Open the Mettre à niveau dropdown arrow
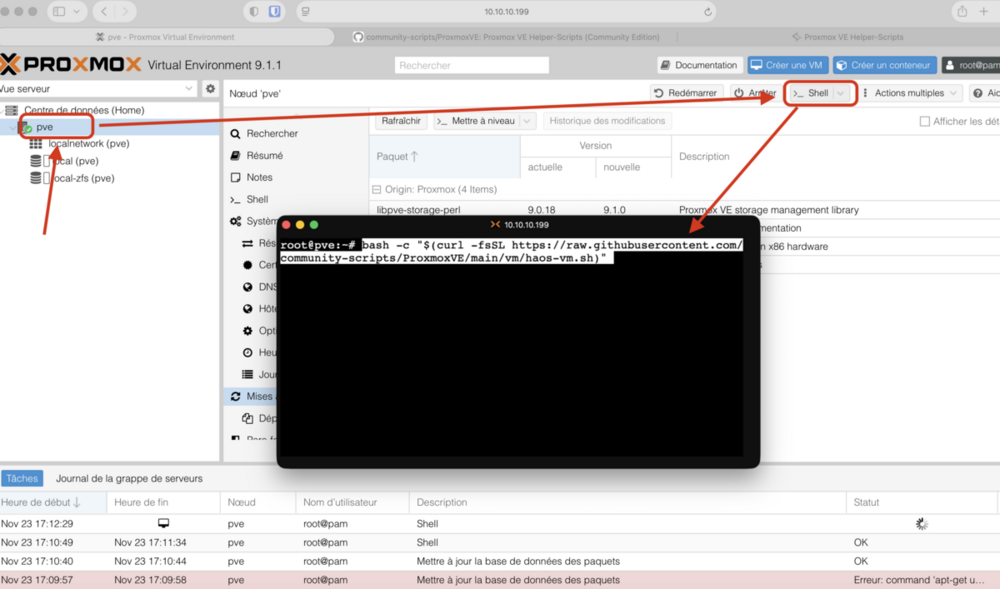The width and height of the screenshot is (1000, 589). [527, 120]
